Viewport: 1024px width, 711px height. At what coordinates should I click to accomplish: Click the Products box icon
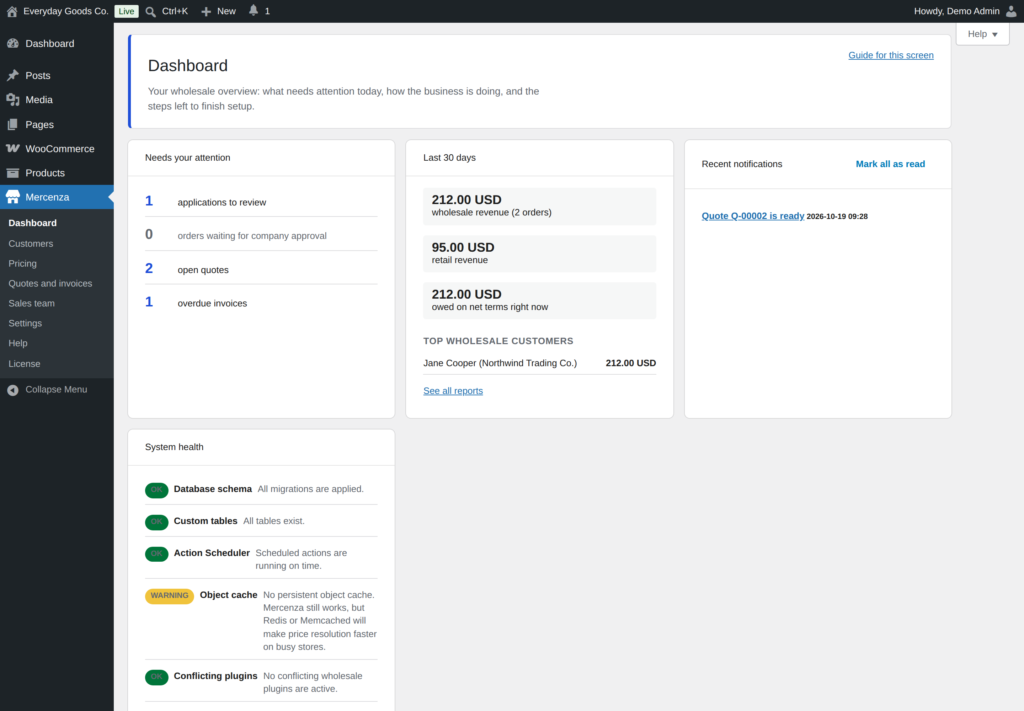pyautogui.click(x=12, y=172)
